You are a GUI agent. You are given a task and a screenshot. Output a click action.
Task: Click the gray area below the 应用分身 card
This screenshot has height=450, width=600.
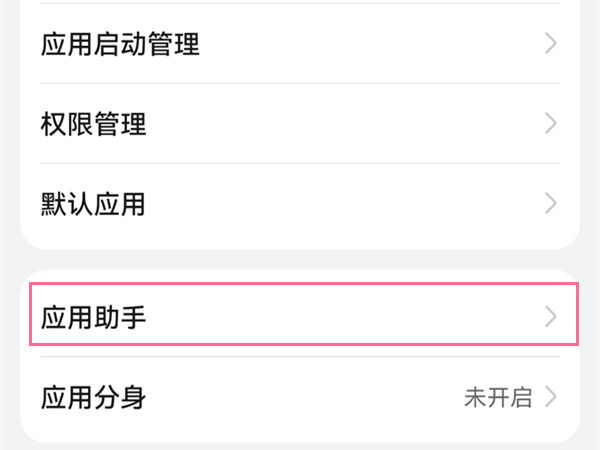300,446
